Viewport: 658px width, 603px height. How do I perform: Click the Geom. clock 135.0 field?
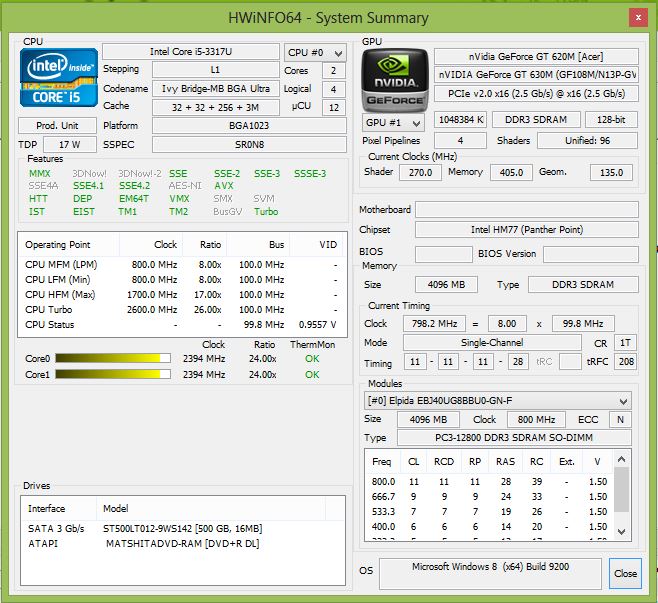(611, 172)
